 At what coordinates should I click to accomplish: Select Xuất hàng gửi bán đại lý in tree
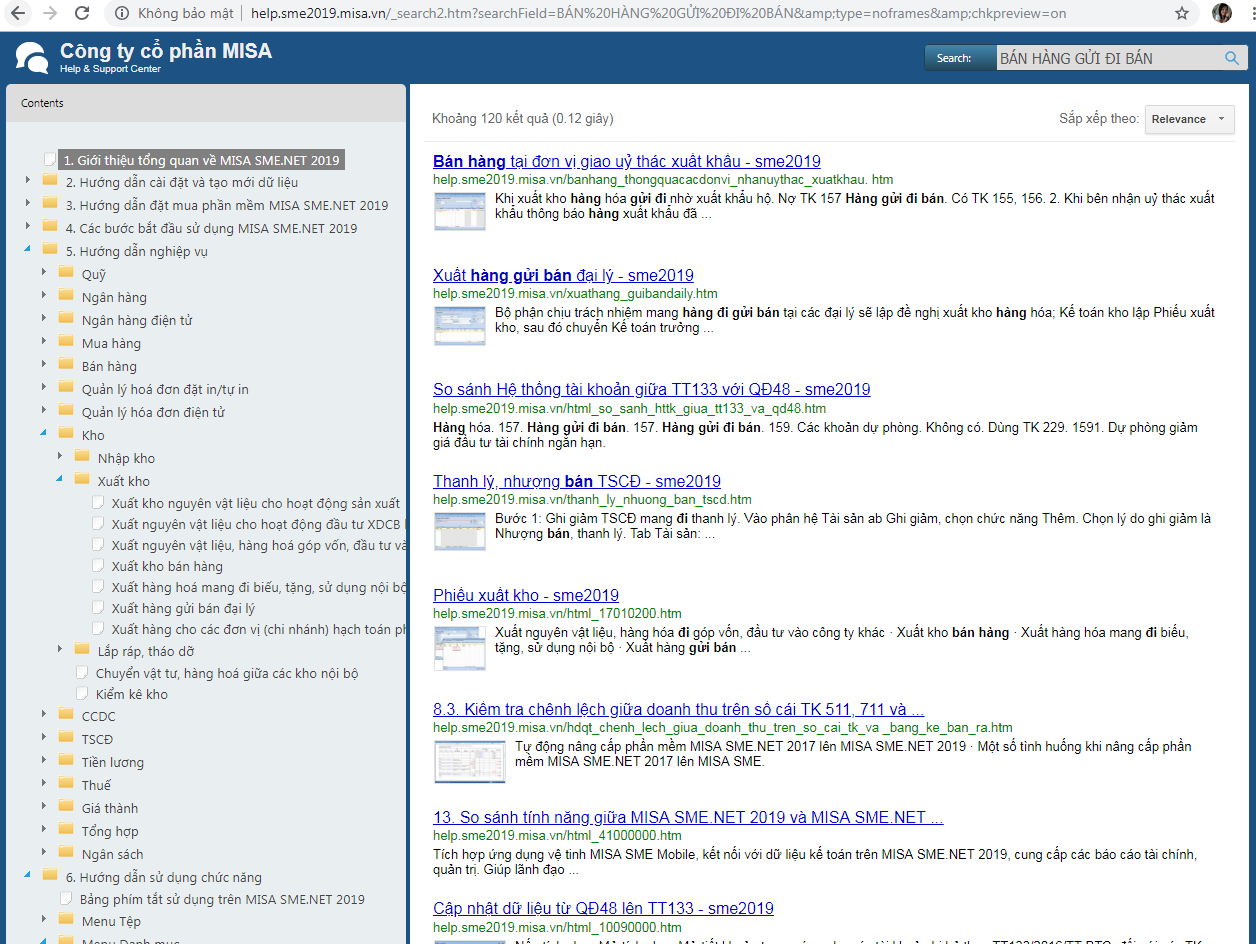[183, 608]
